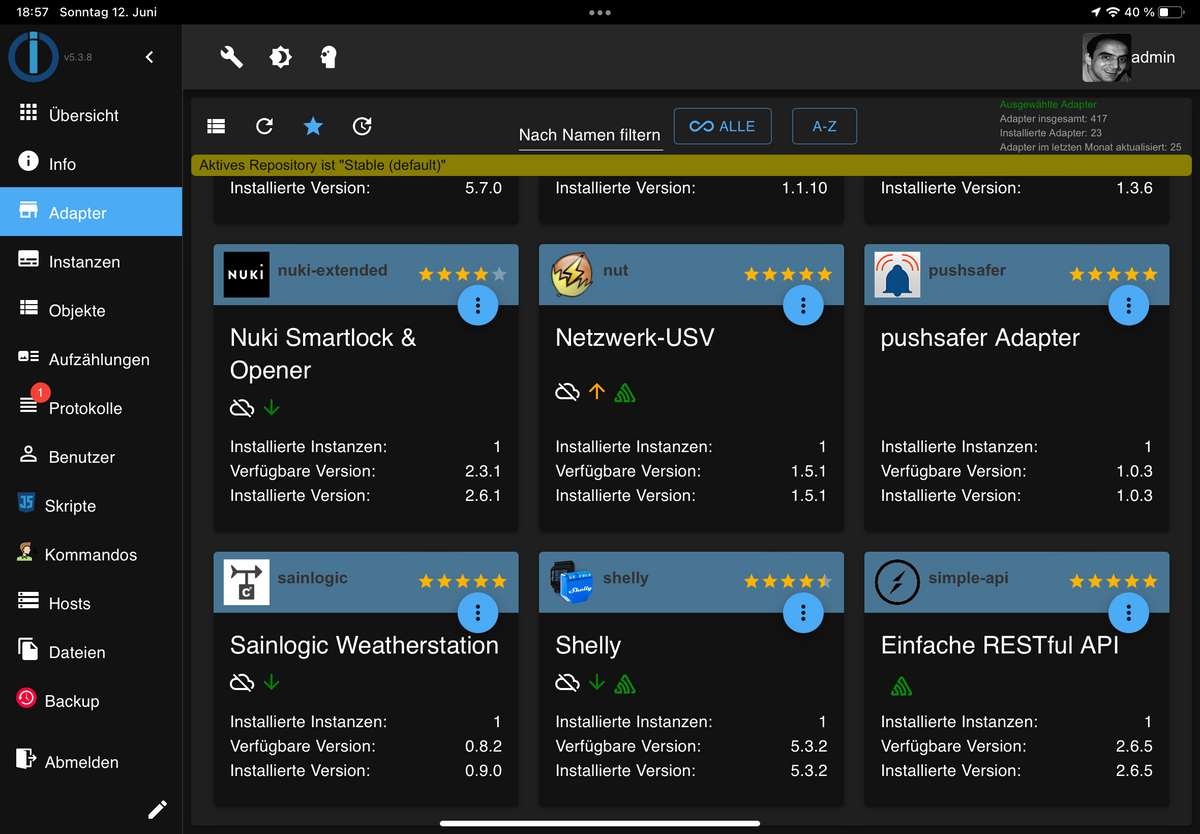The height and width of the screenshot is (834, 1200).
Task: Show recently updated adapters clock icon
Action: click(x=362, y=126)
